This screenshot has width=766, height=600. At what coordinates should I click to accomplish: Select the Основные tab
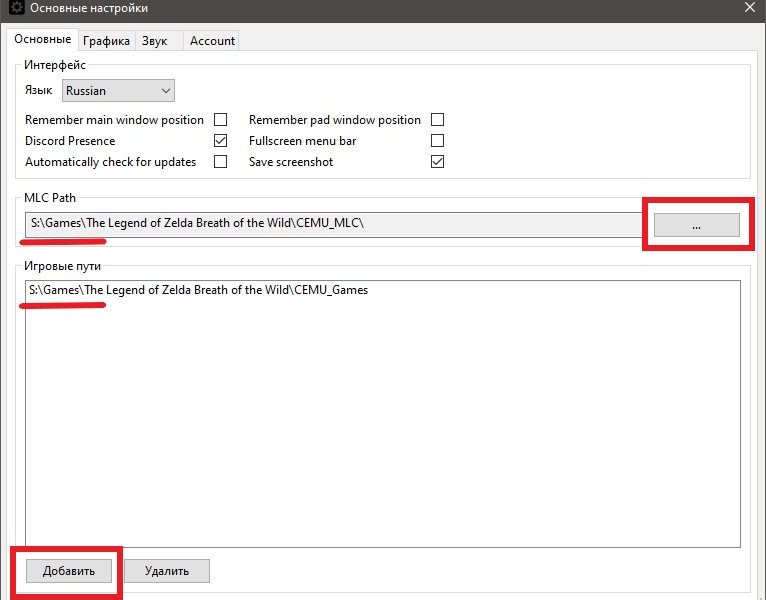42,39
